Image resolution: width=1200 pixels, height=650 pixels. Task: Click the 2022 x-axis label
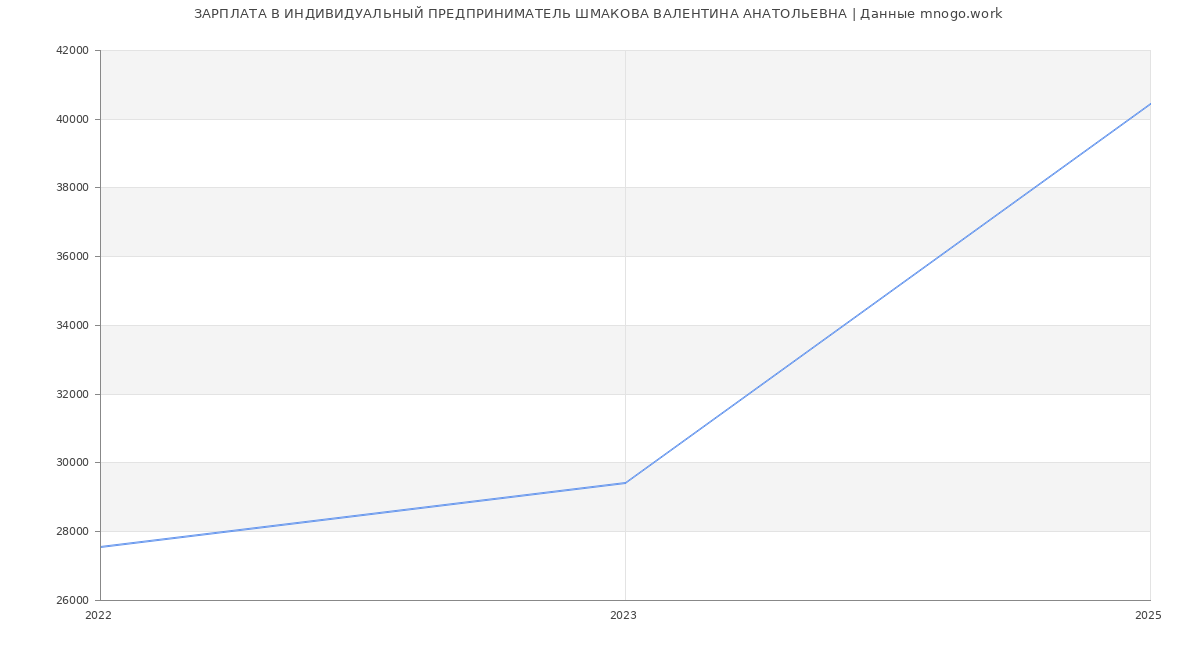coord(99,616)
